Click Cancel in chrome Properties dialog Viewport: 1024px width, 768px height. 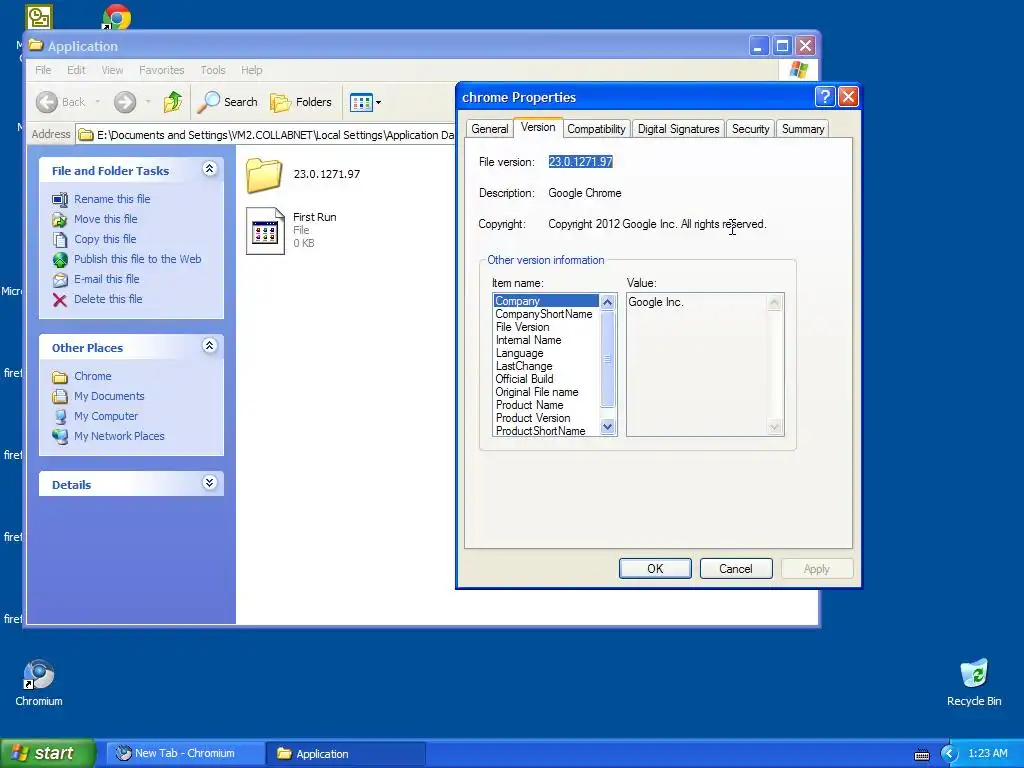click(736, 569)
